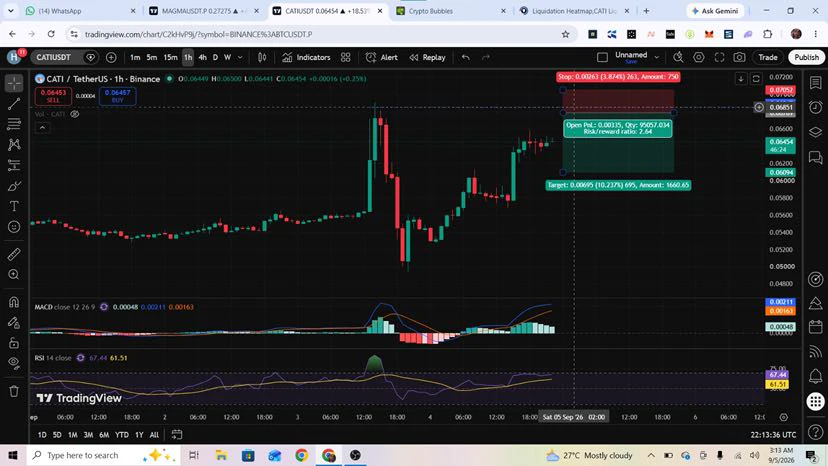Image resolution: width=828 pixels, height=466 pixels.
Task: Select the trend line drawing tool
Action: pos(14,104)
